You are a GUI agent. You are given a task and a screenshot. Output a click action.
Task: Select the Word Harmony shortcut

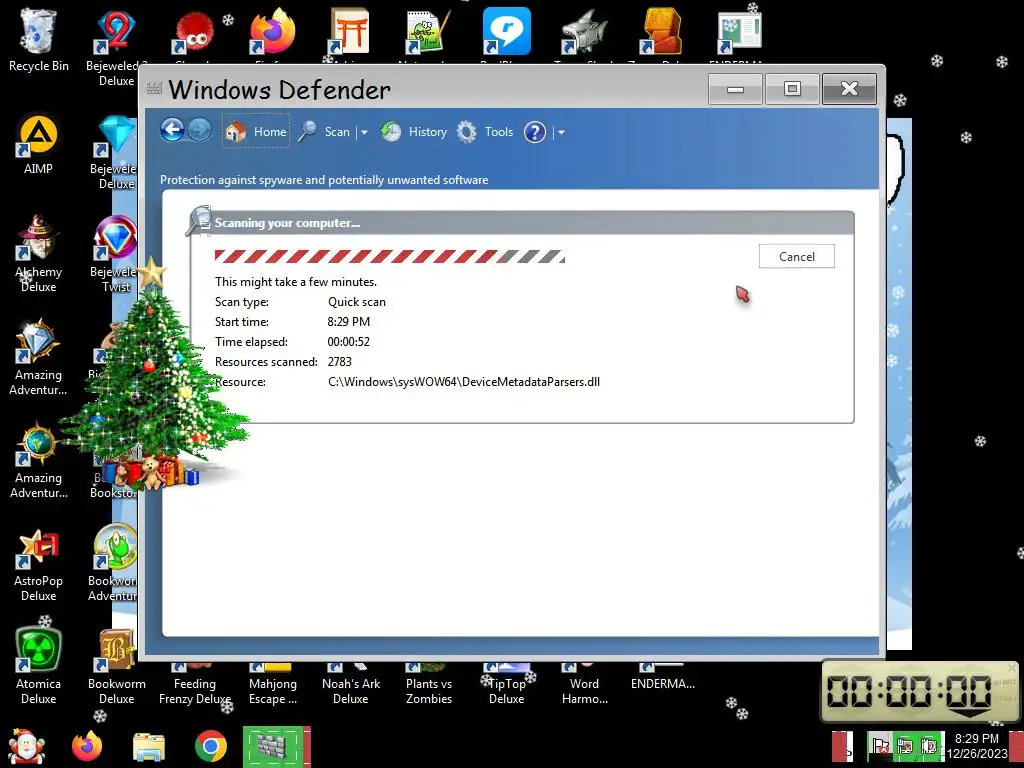(584, 684)
